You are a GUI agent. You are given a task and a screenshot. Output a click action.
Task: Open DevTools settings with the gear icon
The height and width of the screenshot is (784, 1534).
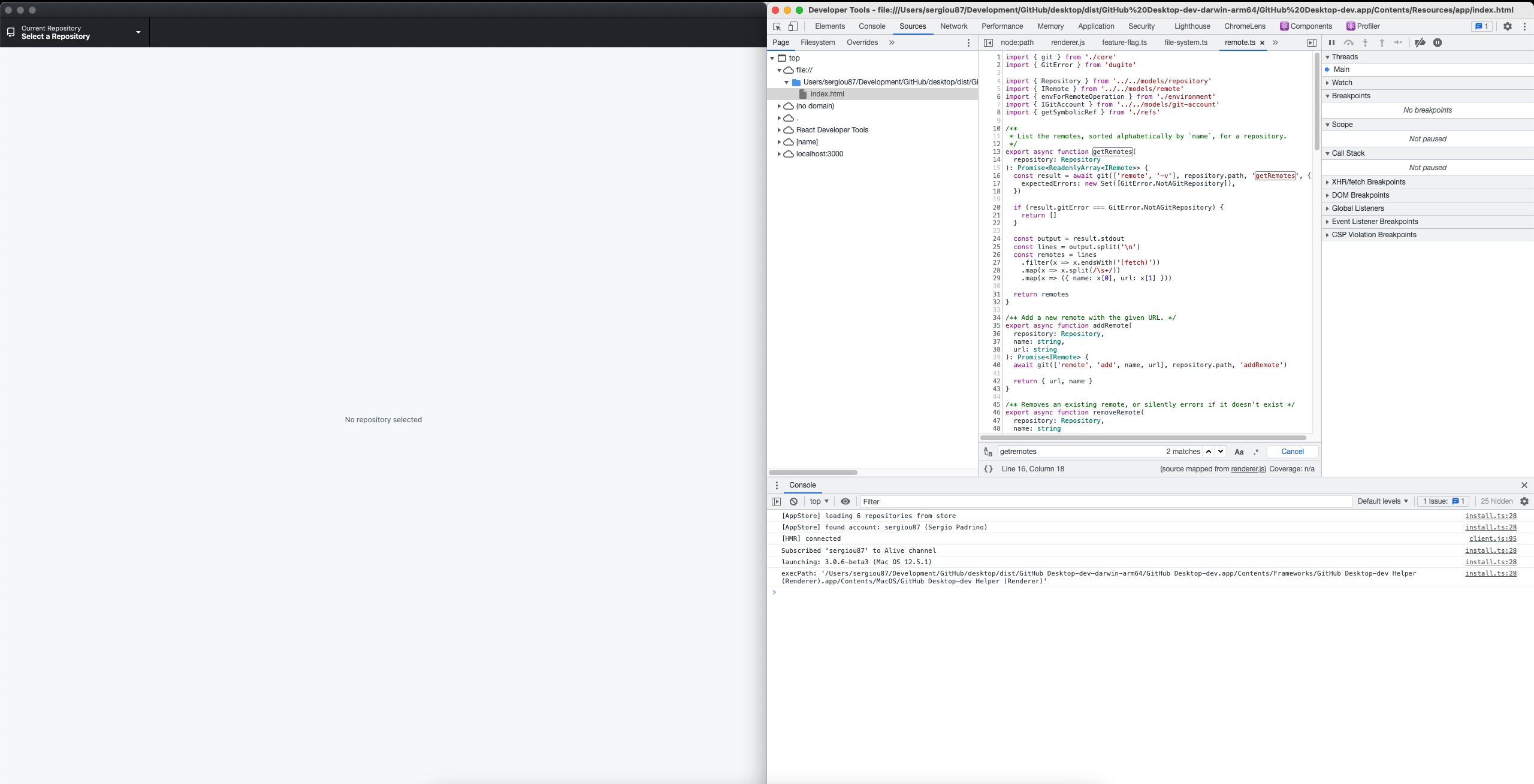pos(1508,26)
